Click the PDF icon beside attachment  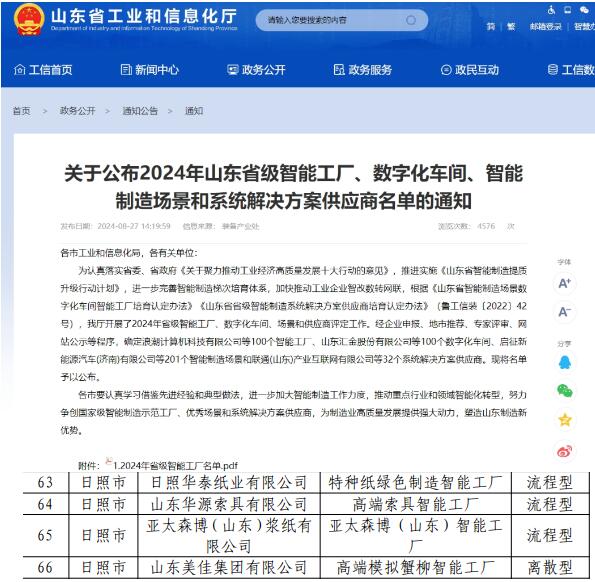click(109, 462)
